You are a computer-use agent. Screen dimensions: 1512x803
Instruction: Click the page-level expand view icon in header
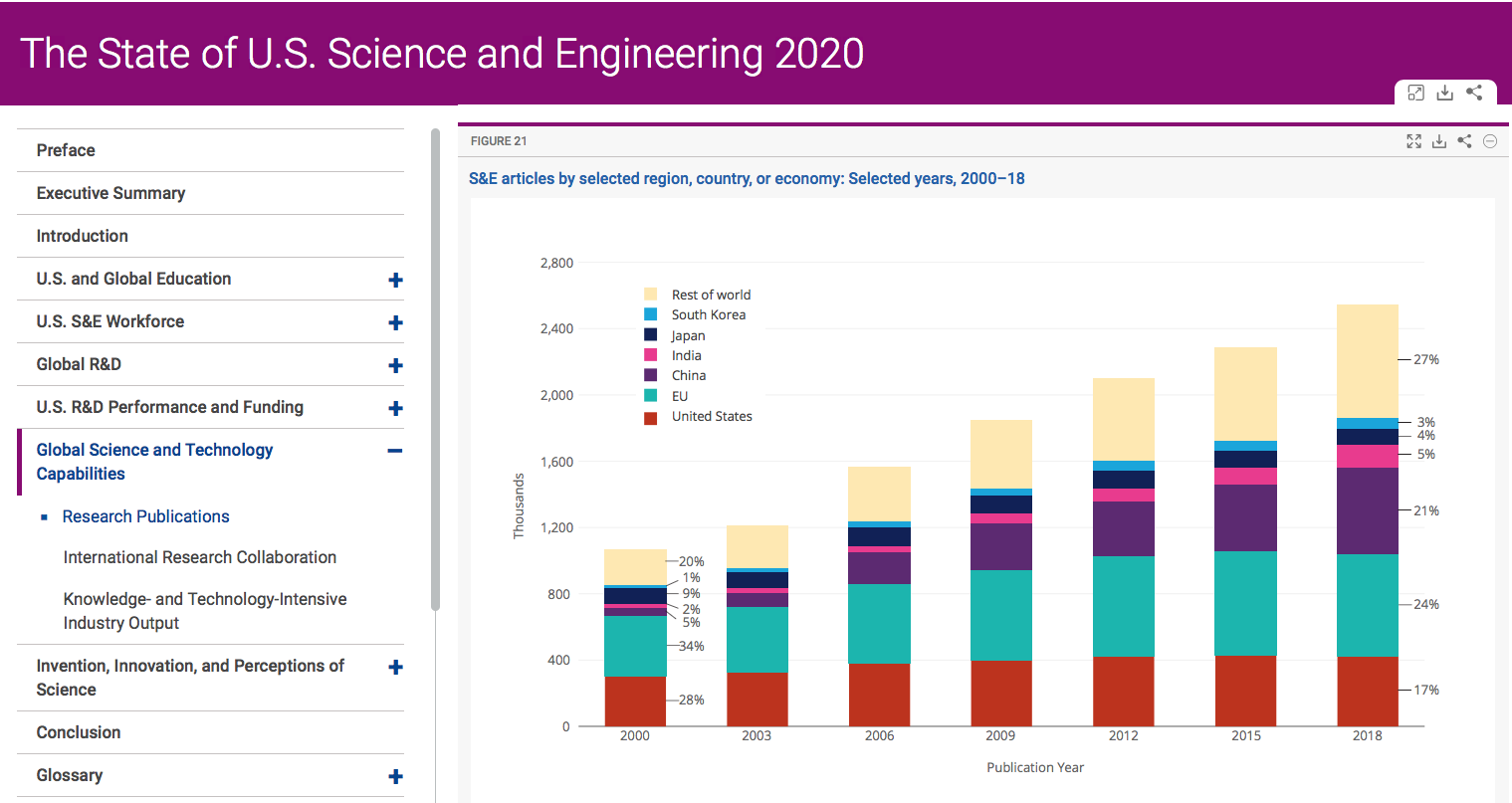(1415, 93)
